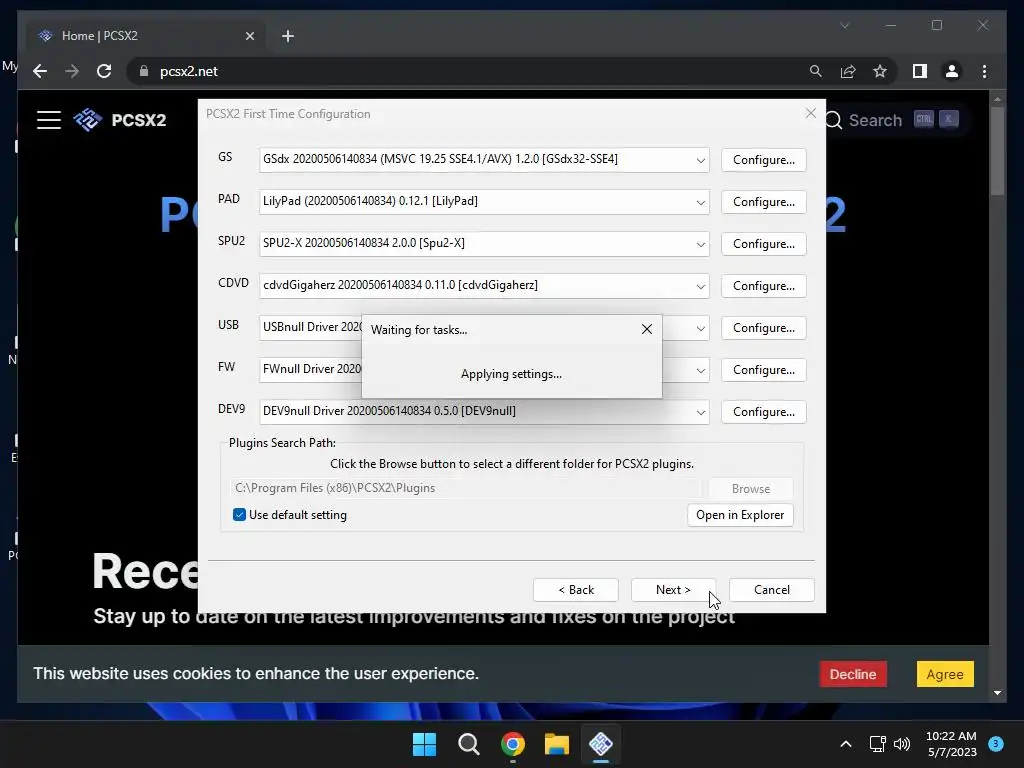The height and width of the screenshot is (768, 1024).
Task: Open the PCSX2 site hamburger menu
Action: point(49,120)
